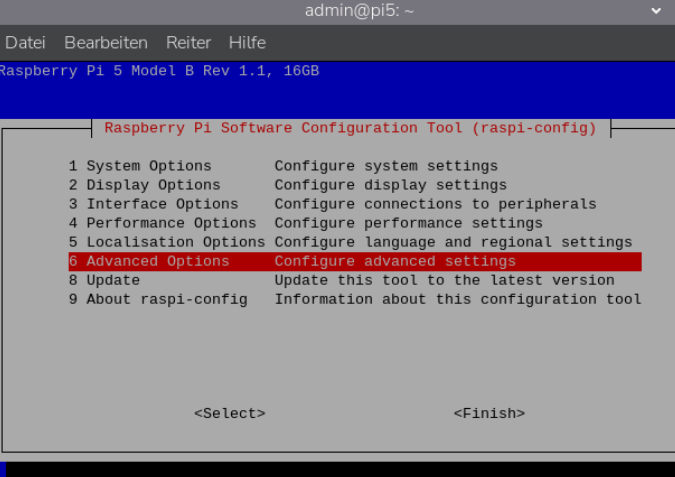Click the raspi-config dialog title text
The width and height of the screenshot is (675, 477).
[350, 128]
